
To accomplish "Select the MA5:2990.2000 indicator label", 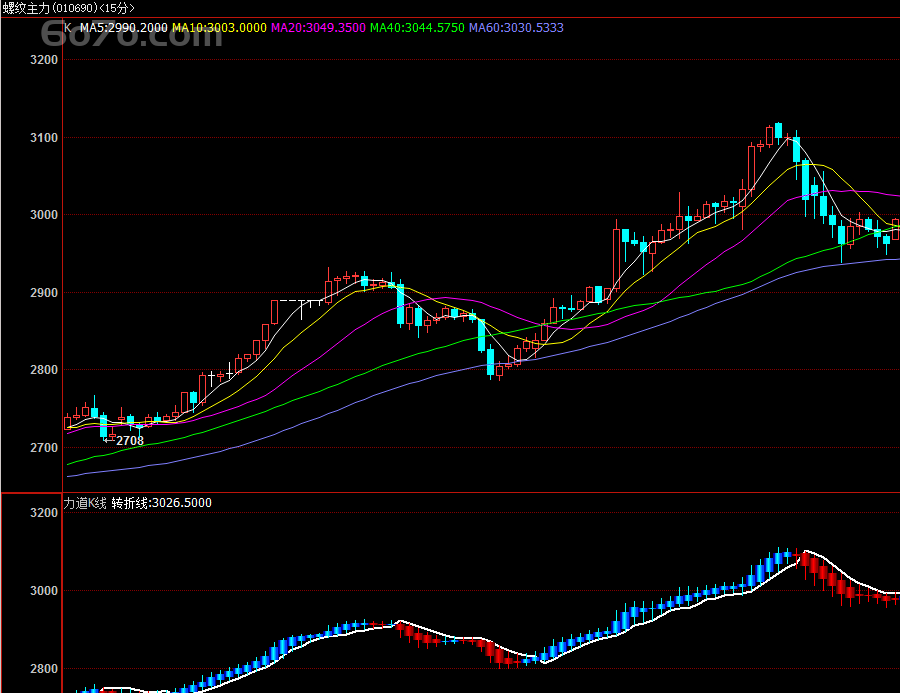I will [123, 28].
